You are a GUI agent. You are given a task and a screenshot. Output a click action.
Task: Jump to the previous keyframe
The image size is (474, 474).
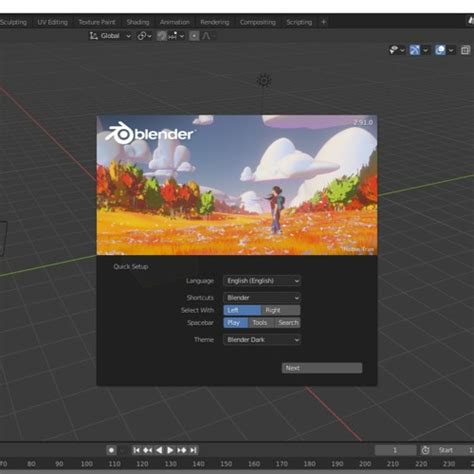click(147, 450)
